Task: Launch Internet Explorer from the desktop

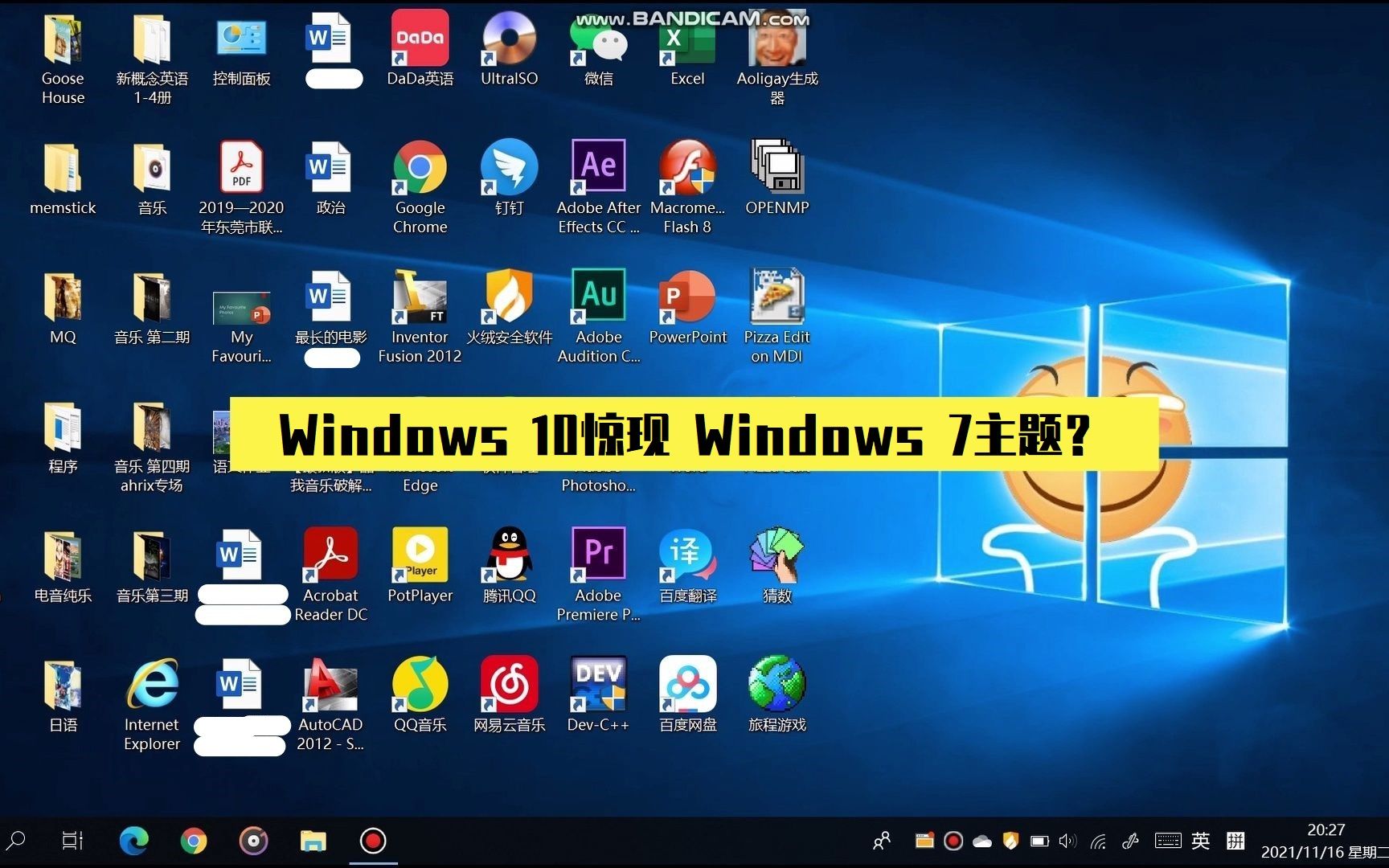Action: point(152,706)
